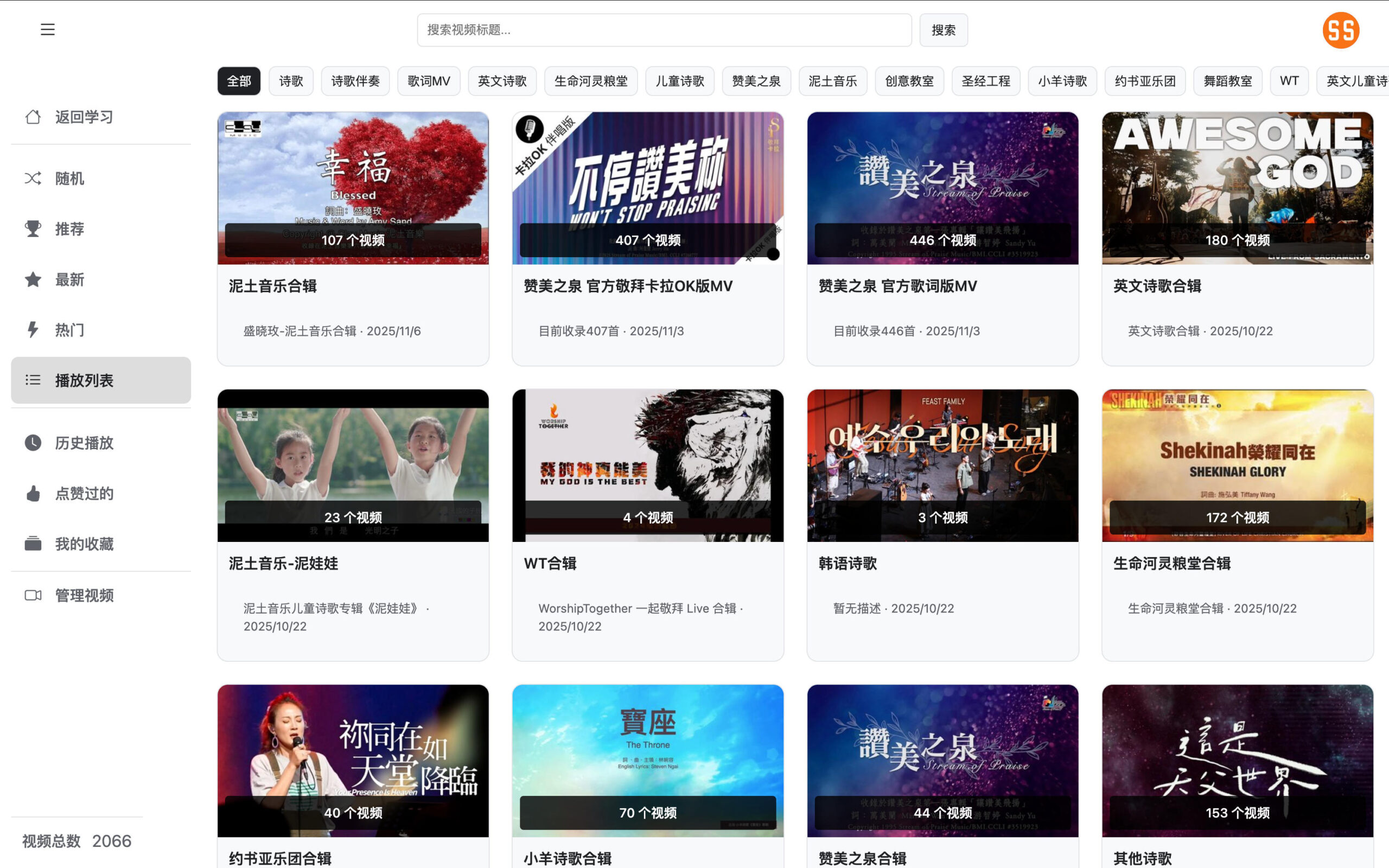Click the 搜索 button

pyautogui.click(x=943, y=30)
